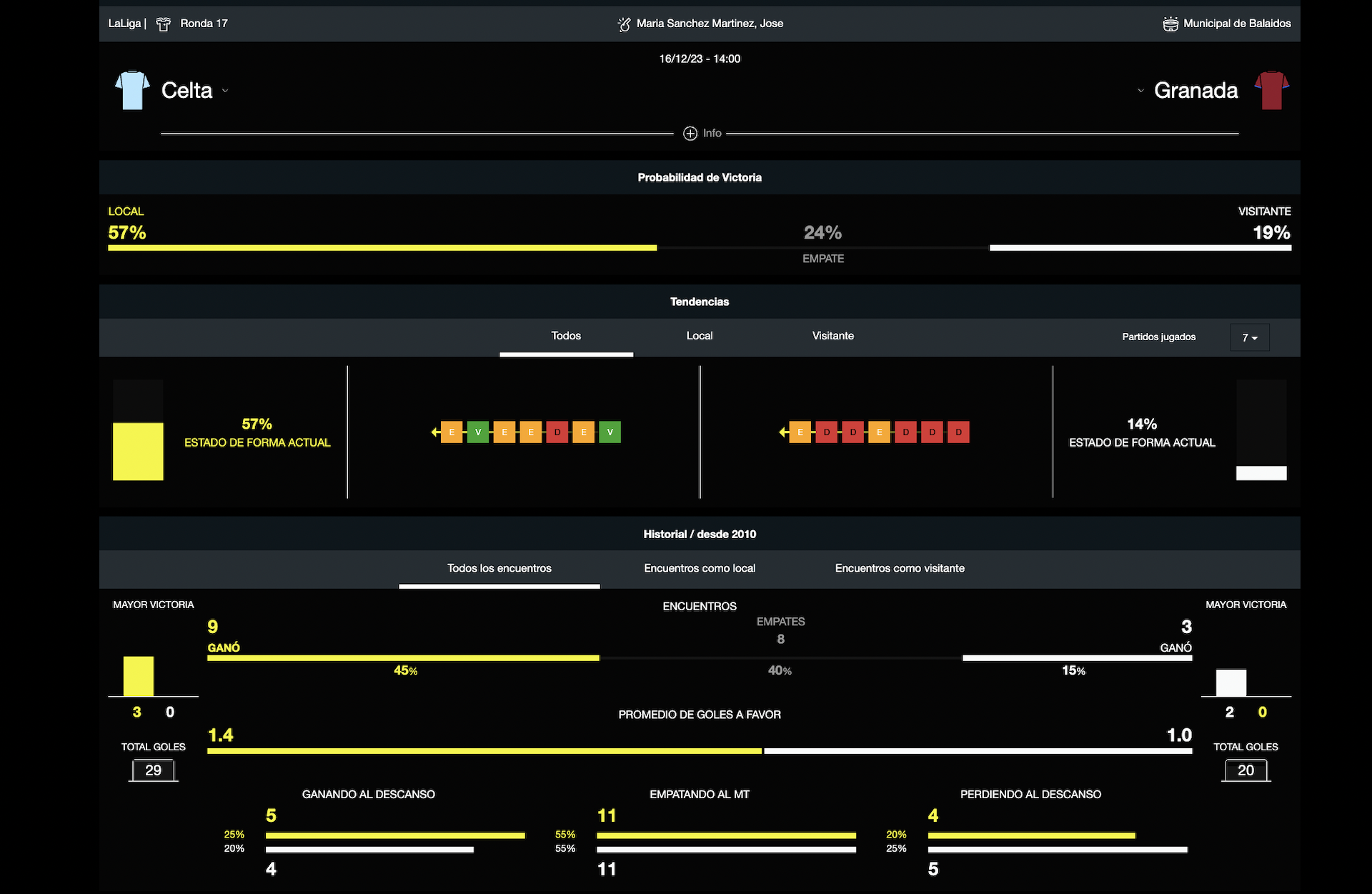Viewport: 1372px width, 894px height.
Task: Click the stadium icon beside Municipal de Balaidos
Action: tap(1170, 24)
